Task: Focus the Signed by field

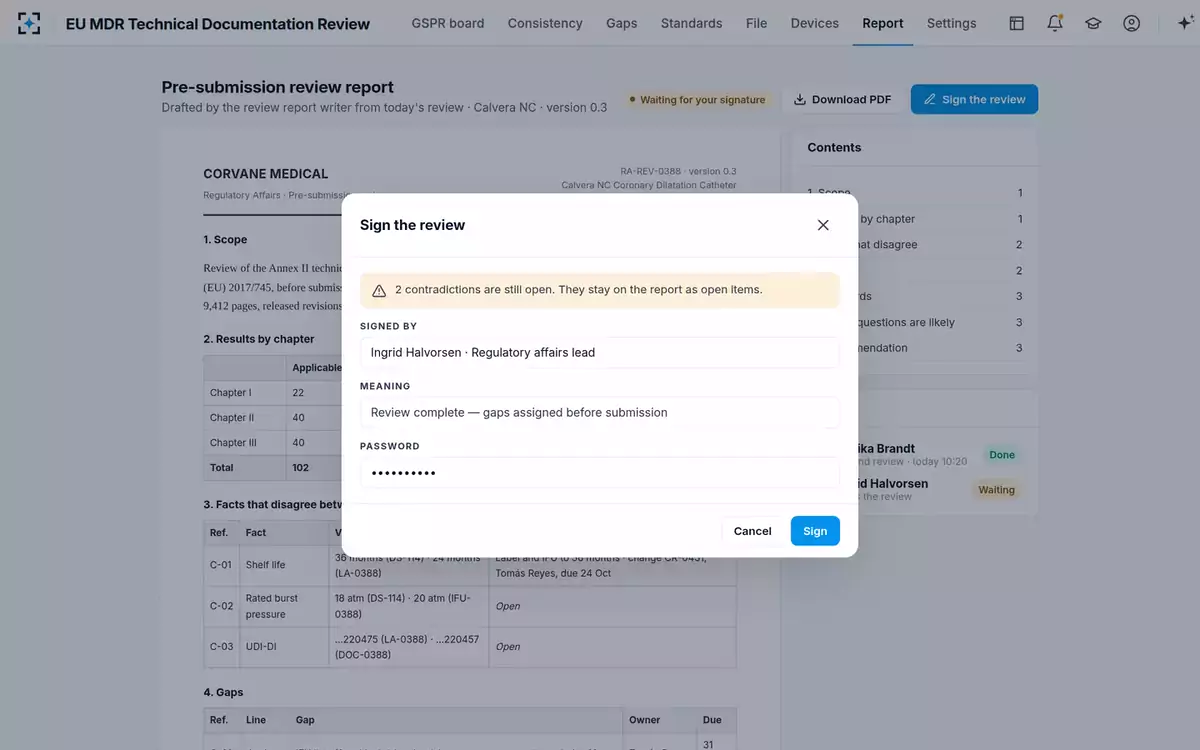Action: (x=600, y=352)
